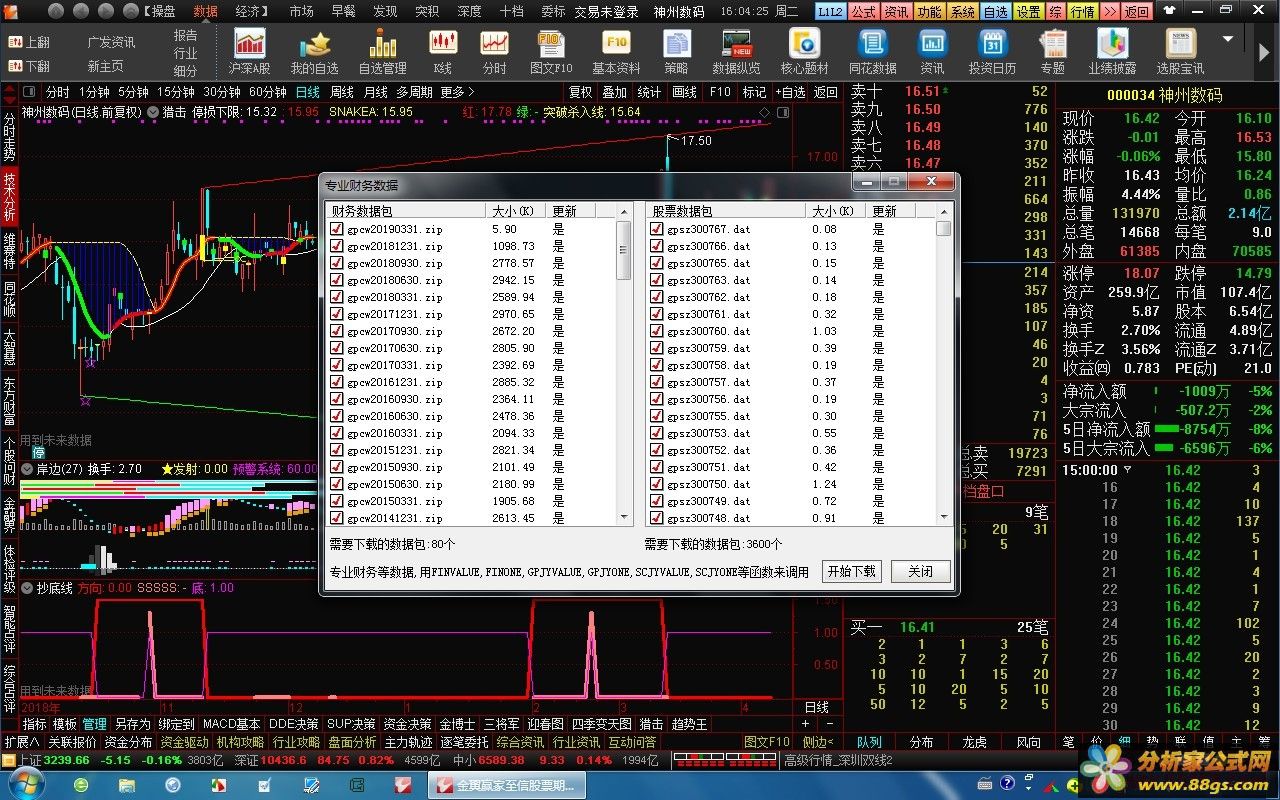
Task: Click the plus zoom button near 日线
Action: pyautogui.click(x=806, y=724)
